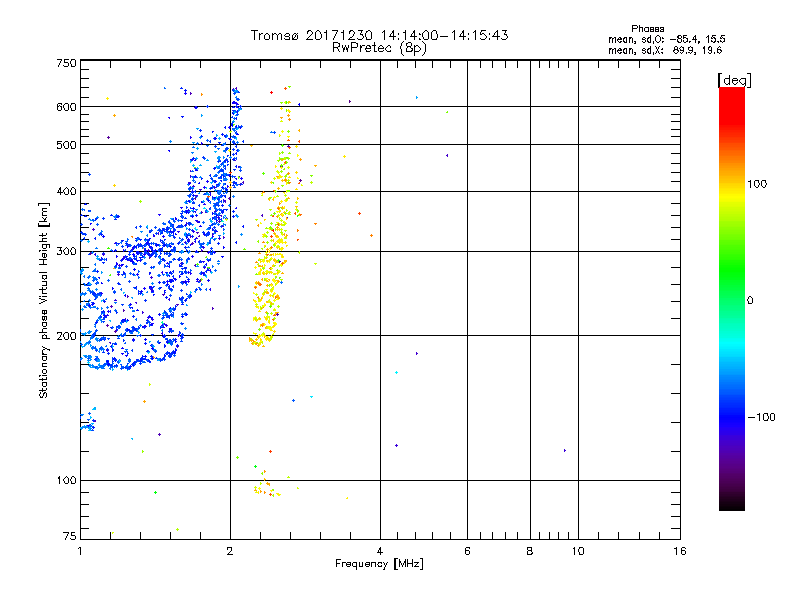The height and width of the screenshot is (600, 800).
Task: Click the x-axis tick label '10'
Action: [x=578, y=551]
